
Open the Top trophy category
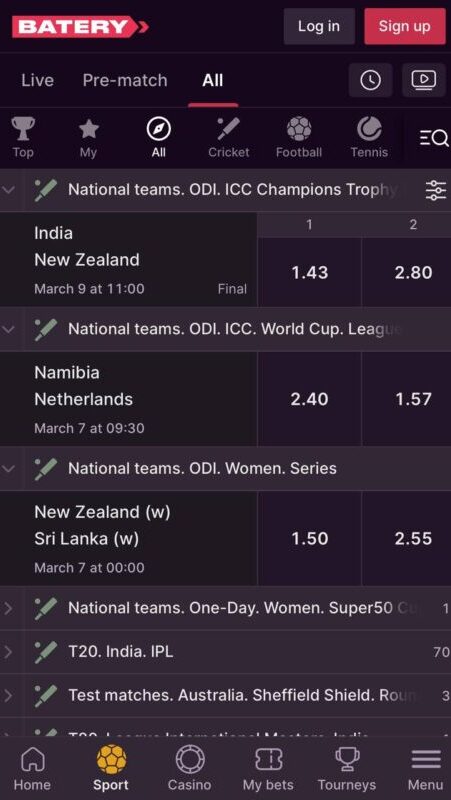(x=23, y=137)
